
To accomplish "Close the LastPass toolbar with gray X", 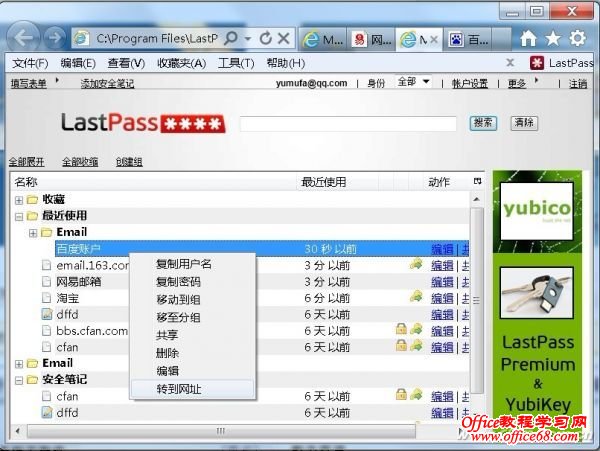I will click(x=510, y=62).
